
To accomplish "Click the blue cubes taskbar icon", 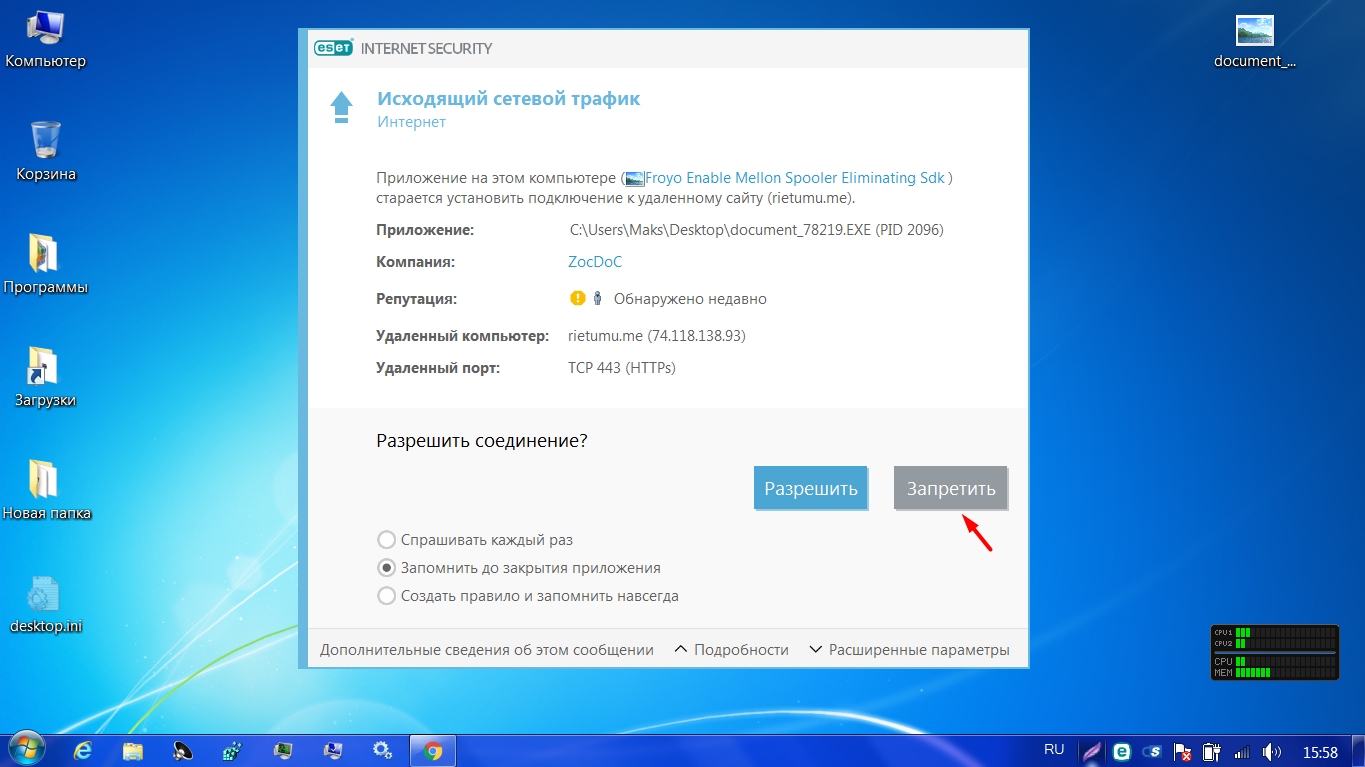I will (x=233, y=750).
